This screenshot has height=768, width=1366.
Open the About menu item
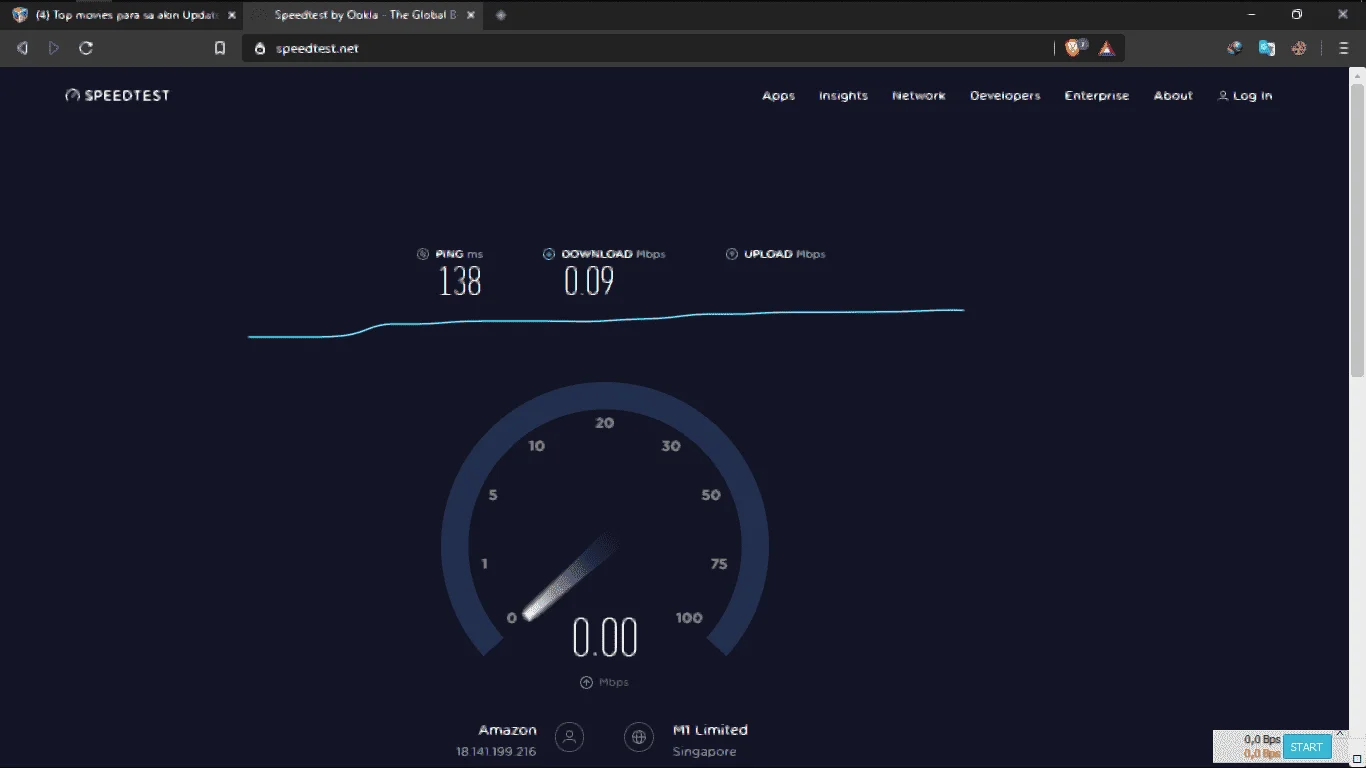pyautogui.click(x=1173, y=96)
